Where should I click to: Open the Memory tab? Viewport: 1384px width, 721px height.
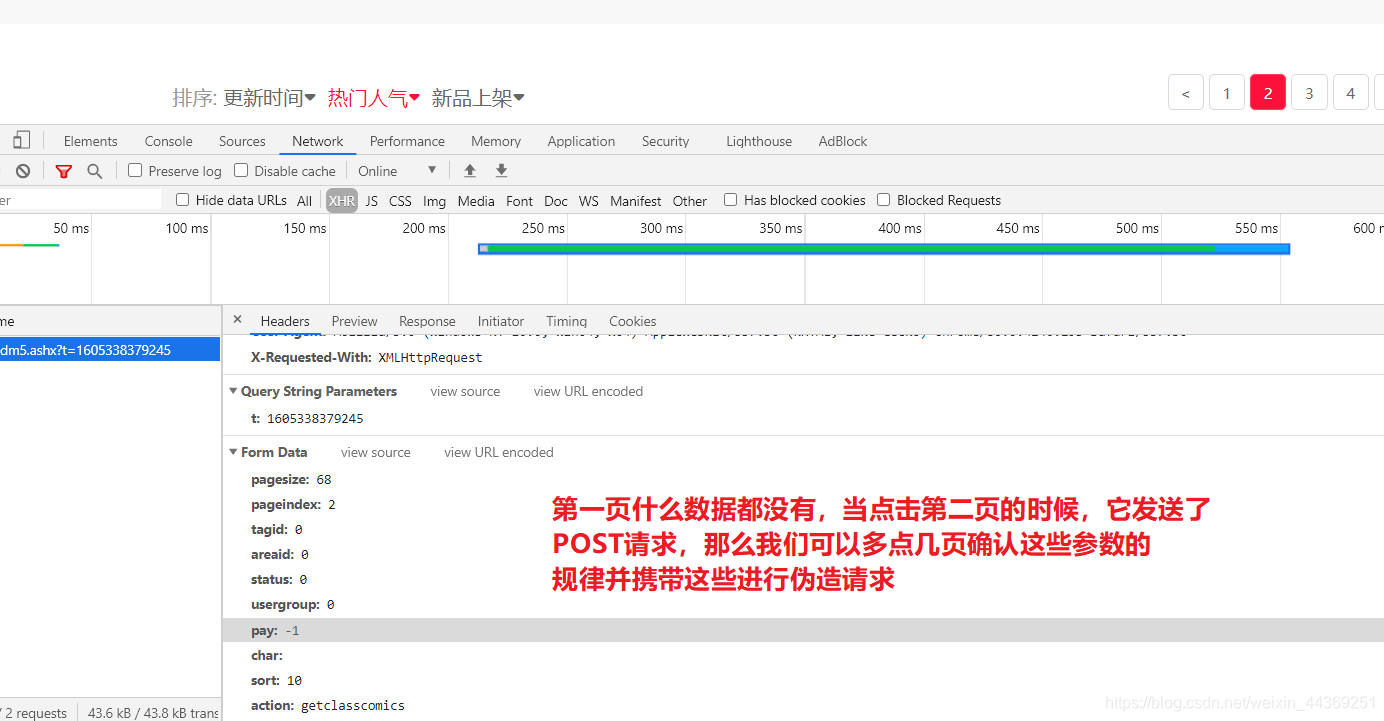[x=496, y=141]
